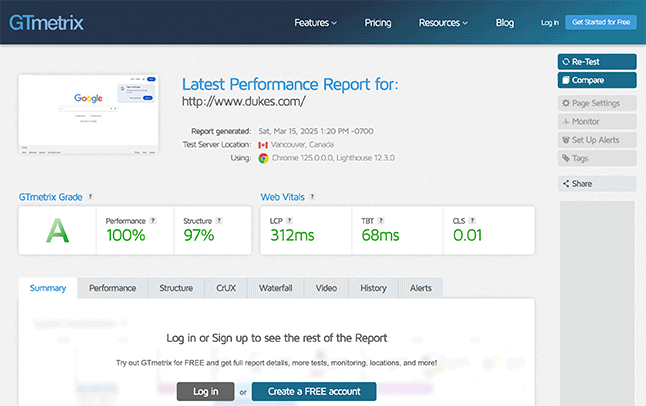646x406 pixels.
Task: Click help icon beside GTmetrix Grade
Action: tap(90, 197)
